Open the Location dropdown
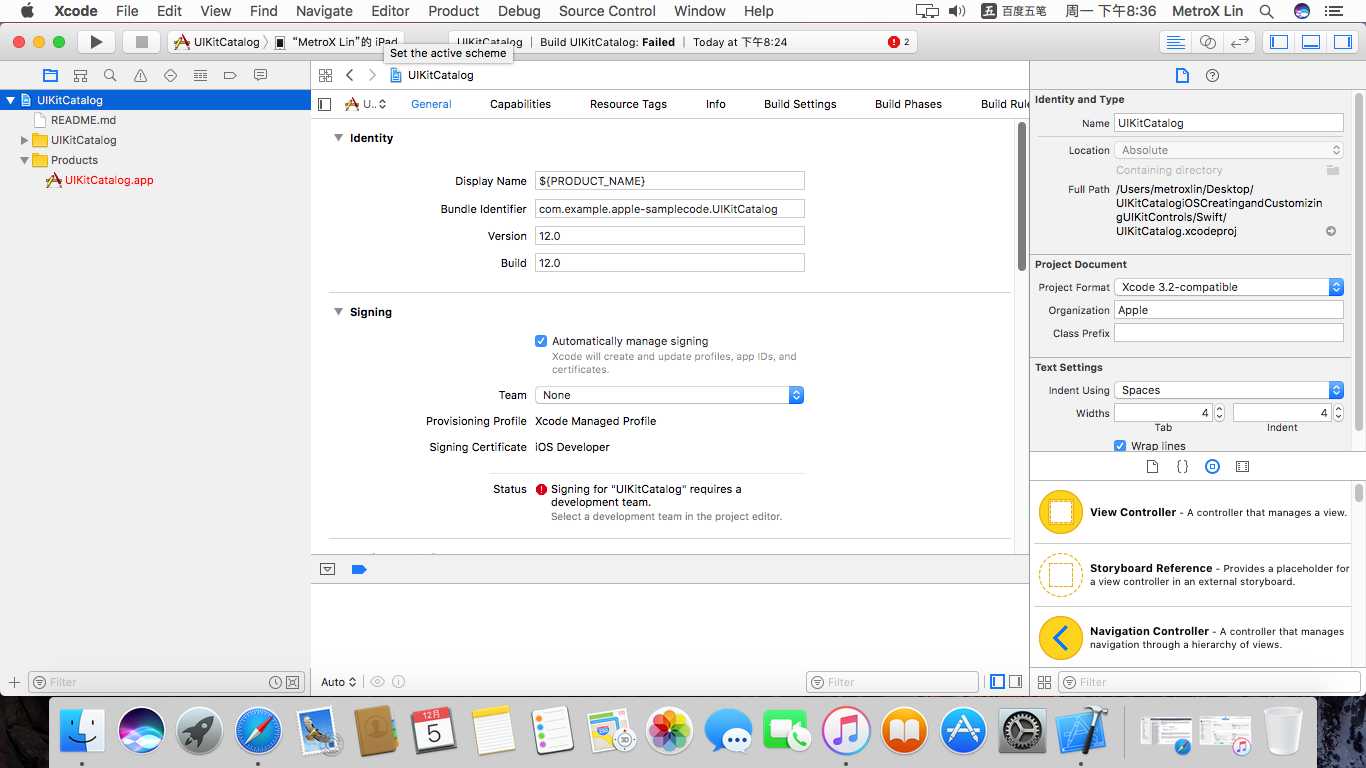Screen dimensions: 1366x768 (x=1229, y=150)
